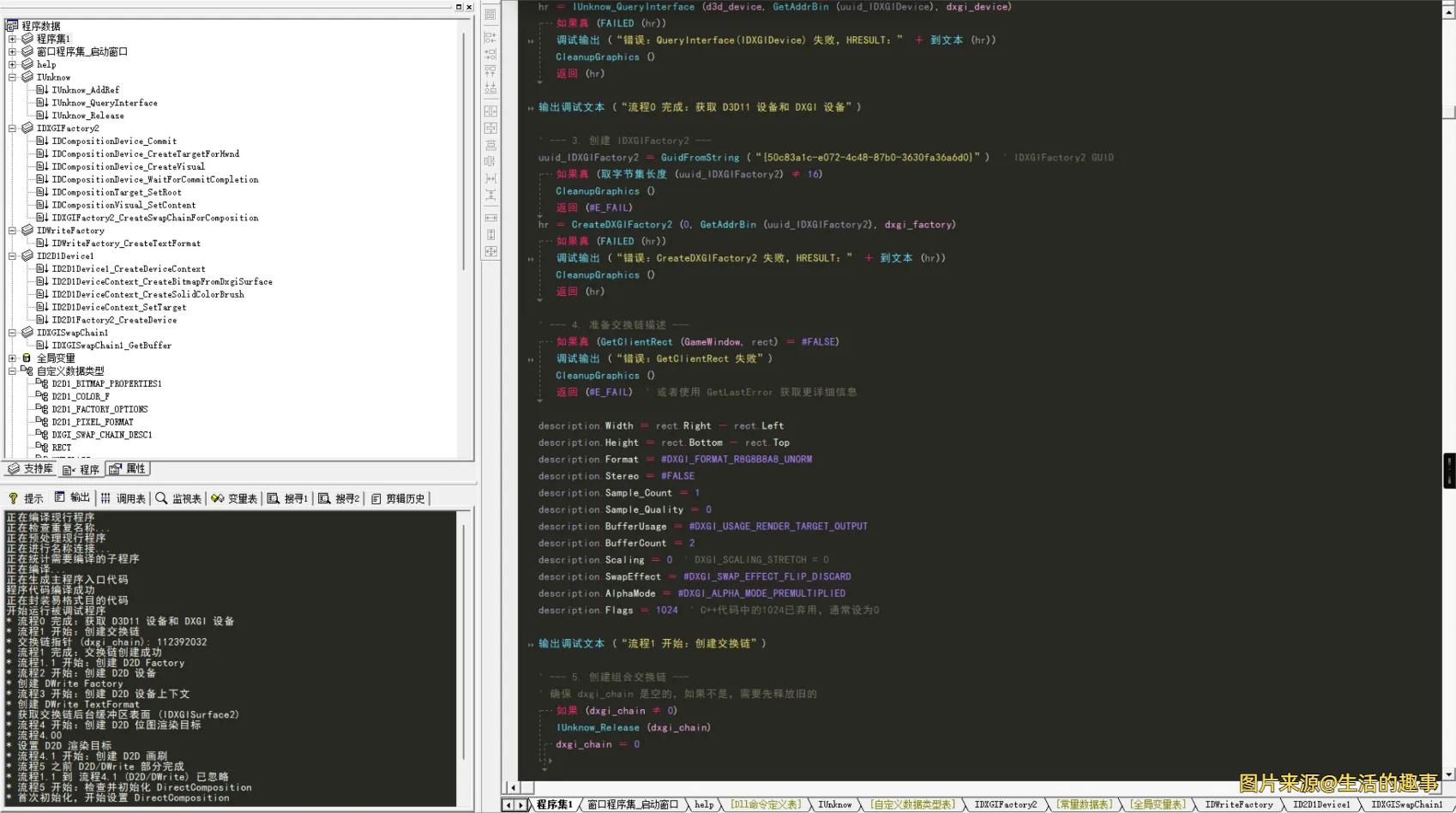Select the align left alignment tool
The image size is (1456, 813).
(x=490, y=37)
